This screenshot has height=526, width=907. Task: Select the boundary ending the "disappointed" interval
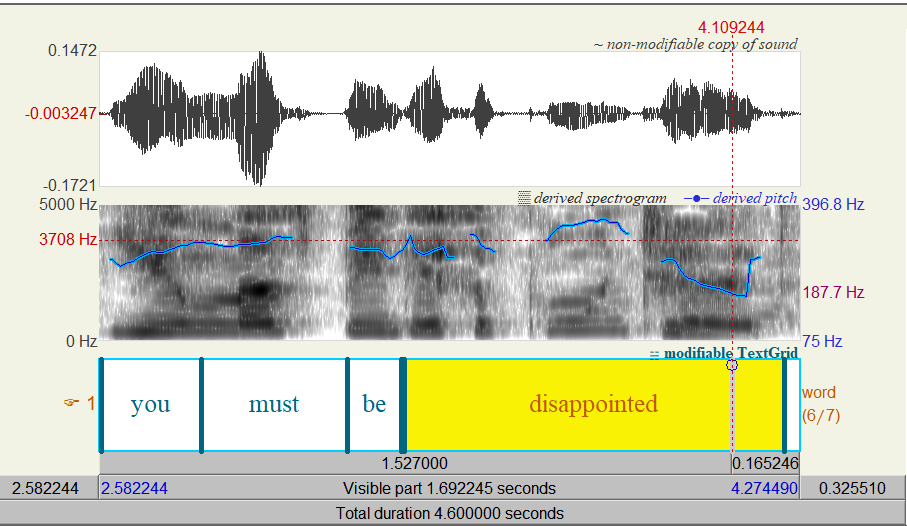pyautogui.click(x=785, y=404)
